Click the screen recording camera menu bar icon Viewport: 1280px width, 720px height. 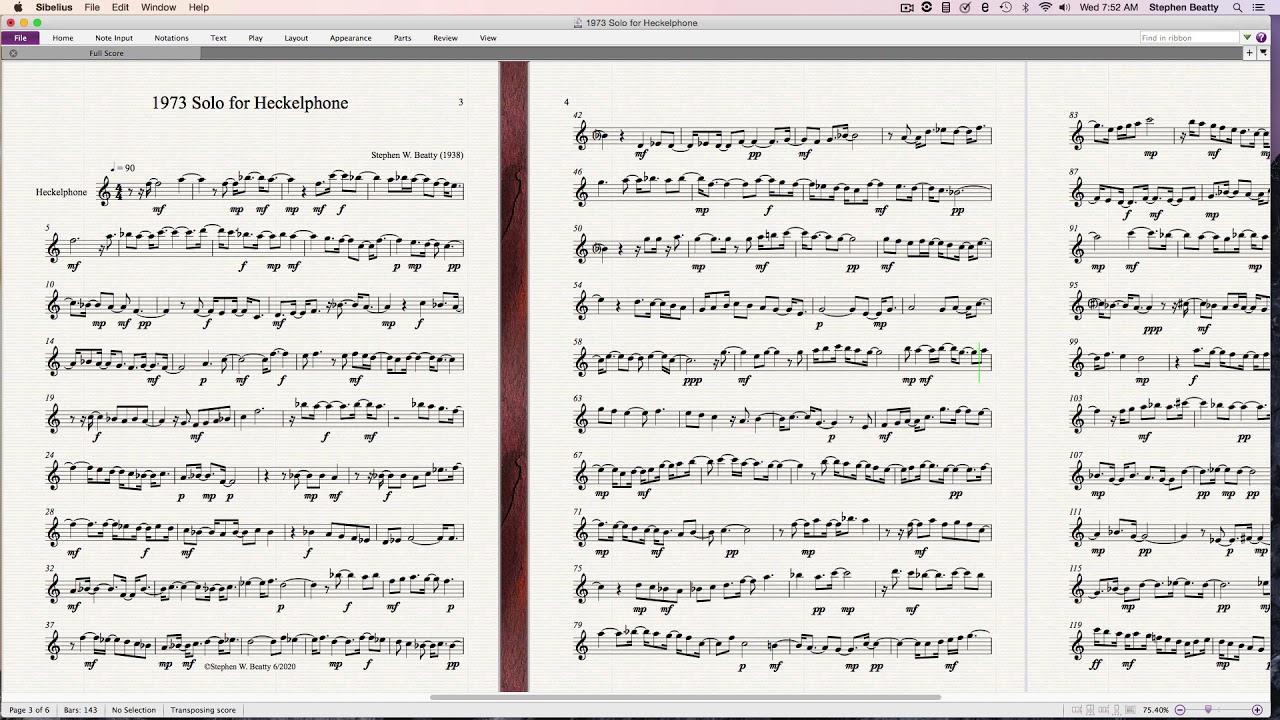tap(908, 7)
